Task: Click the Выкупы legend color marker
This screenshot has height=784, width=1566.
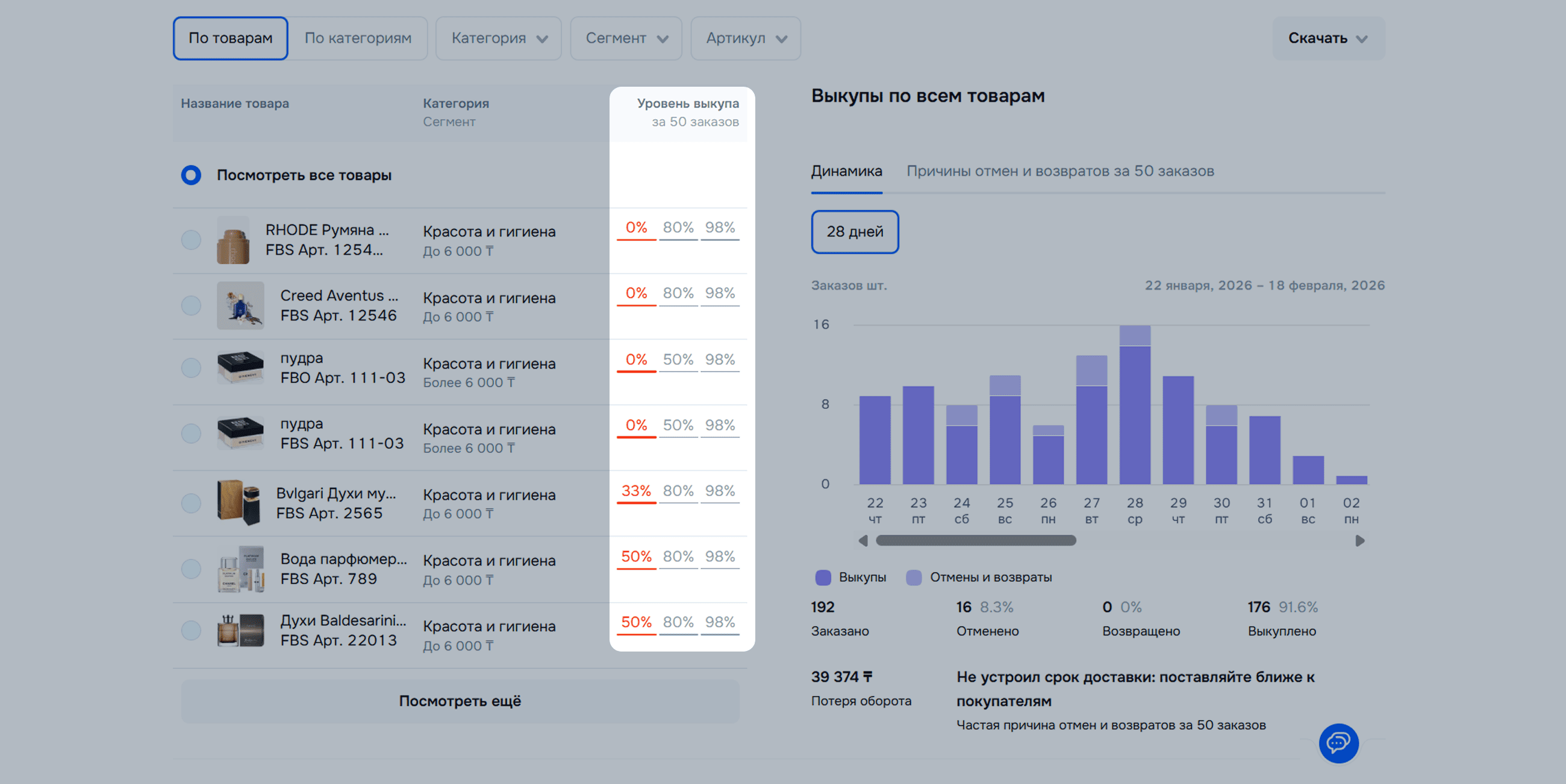Action: tap(823, 577)
